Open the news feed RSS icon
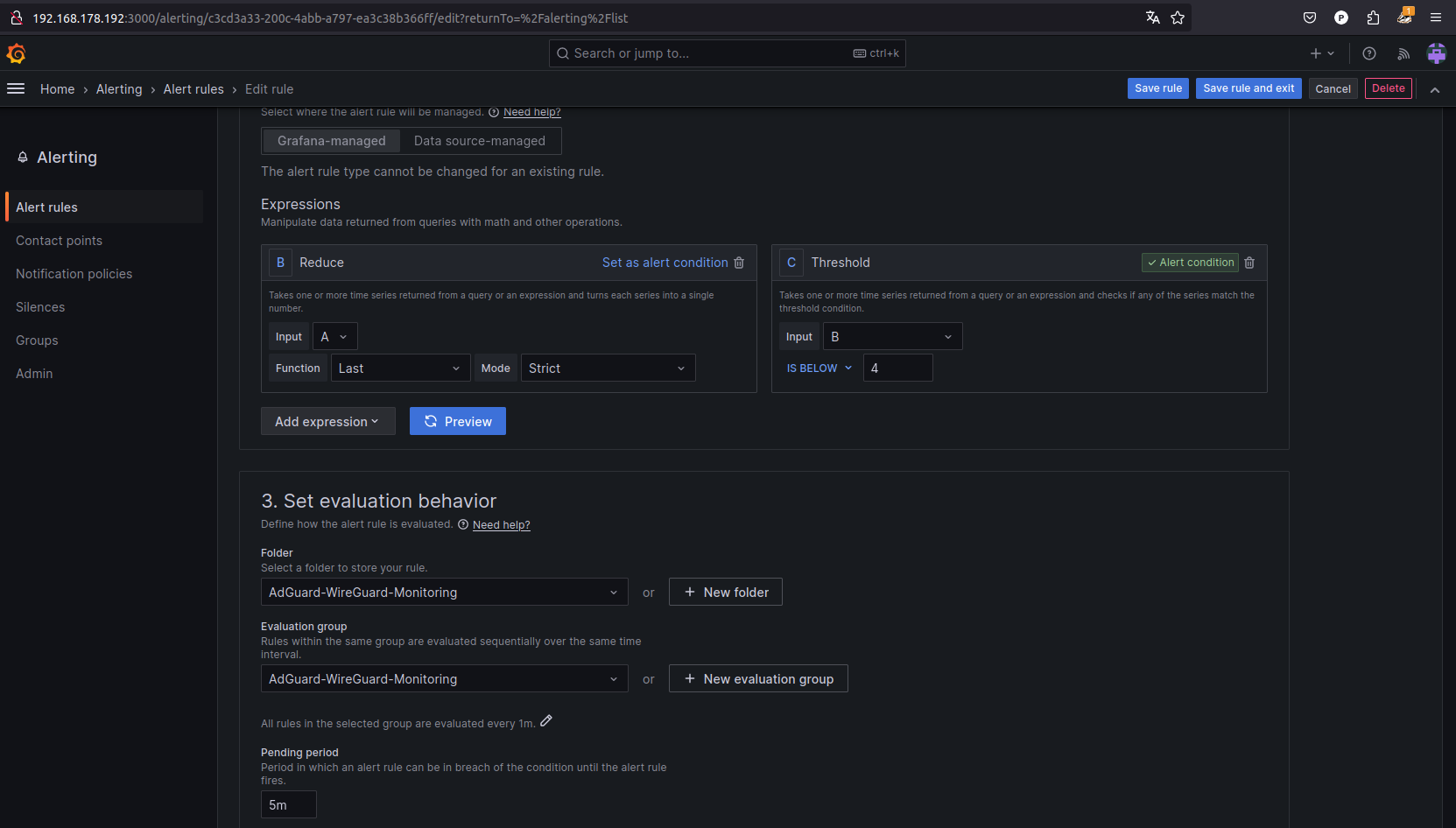 point(1403,54)
